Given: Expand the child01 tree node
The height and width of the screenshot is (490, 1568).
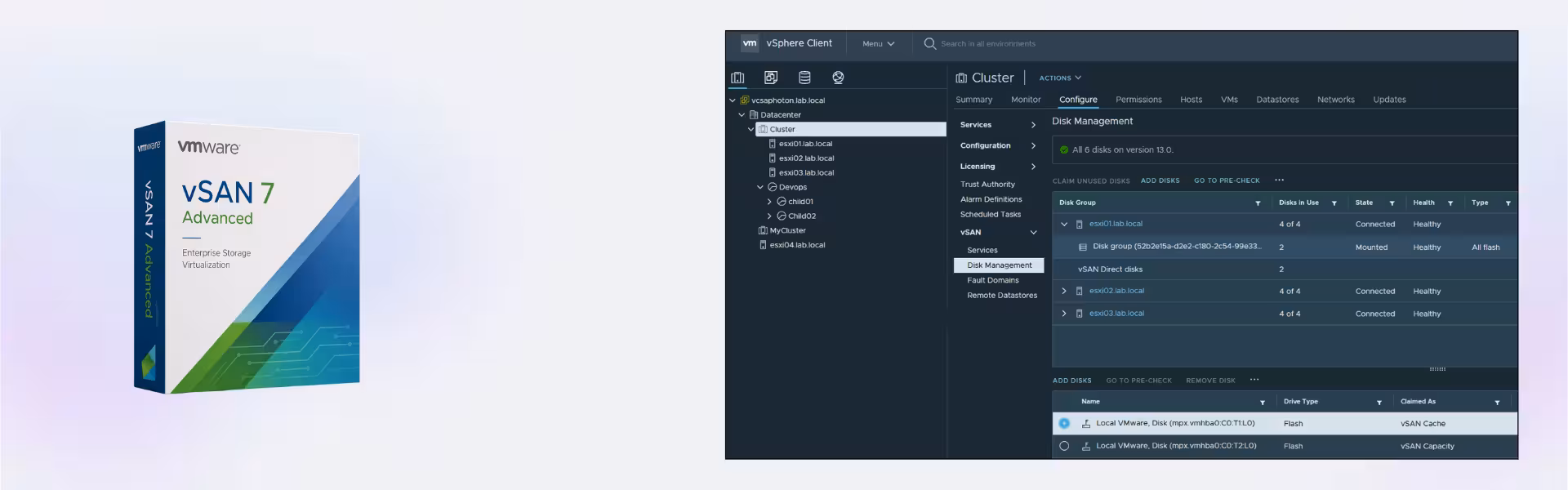Looking at the screenshot, I should [769, 202].
